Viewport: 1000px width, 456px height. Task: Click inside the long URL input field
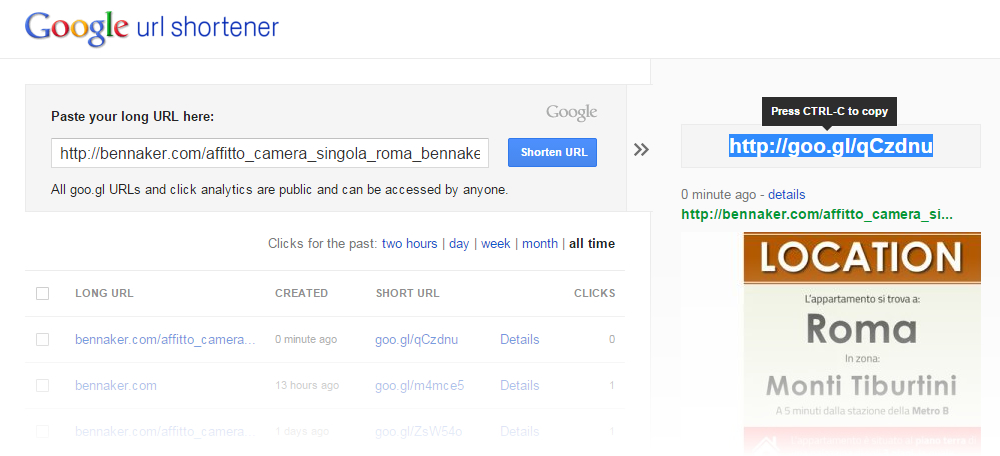[x=270, y=153]
